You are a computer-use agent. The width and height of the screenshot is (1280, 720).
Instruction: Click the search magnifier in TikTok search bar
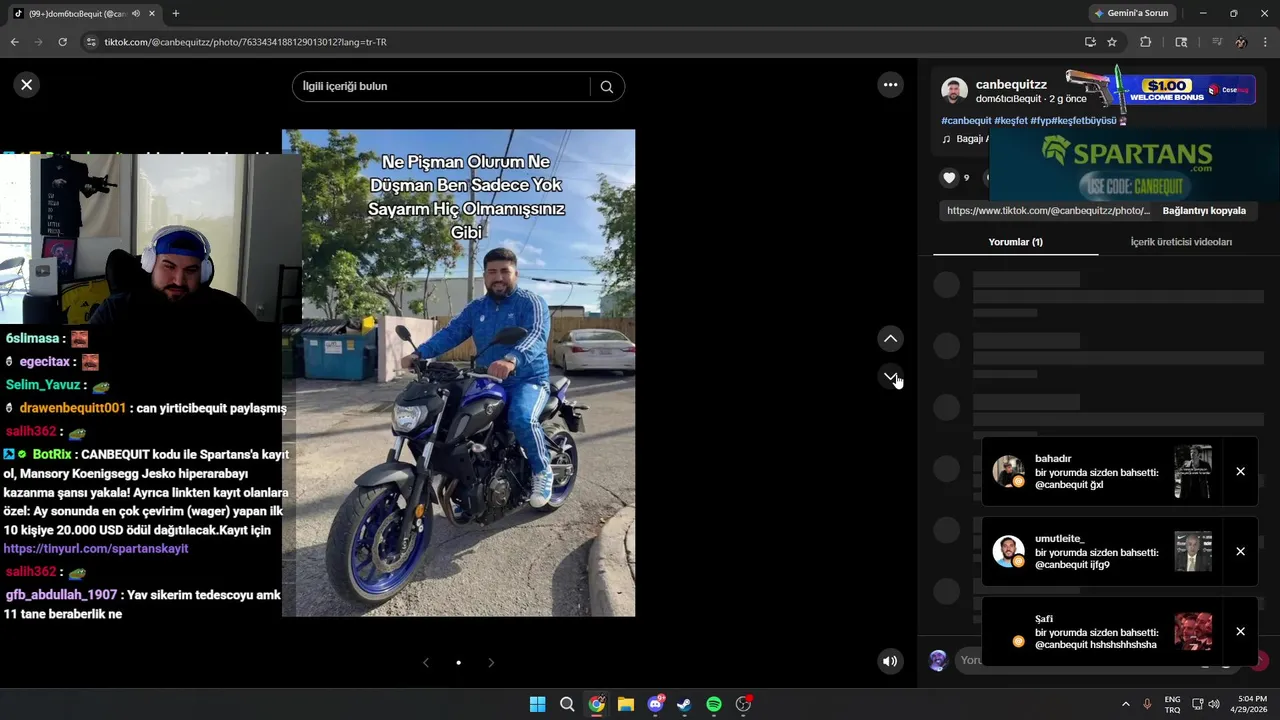pyautogui.click(x=606, y=87)
